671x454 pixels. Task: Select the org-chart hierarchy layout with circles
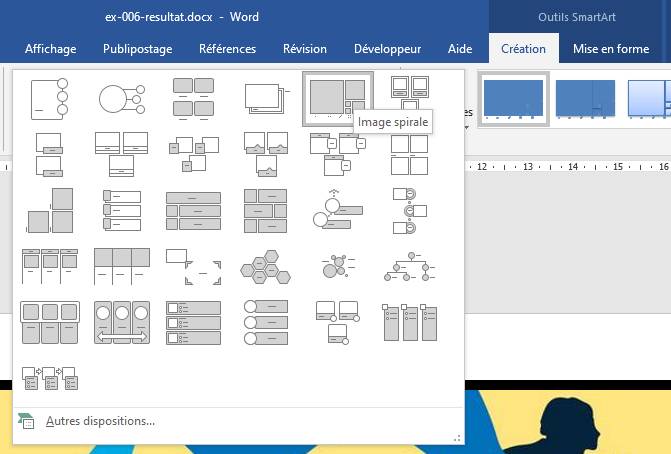coord(410,266)
